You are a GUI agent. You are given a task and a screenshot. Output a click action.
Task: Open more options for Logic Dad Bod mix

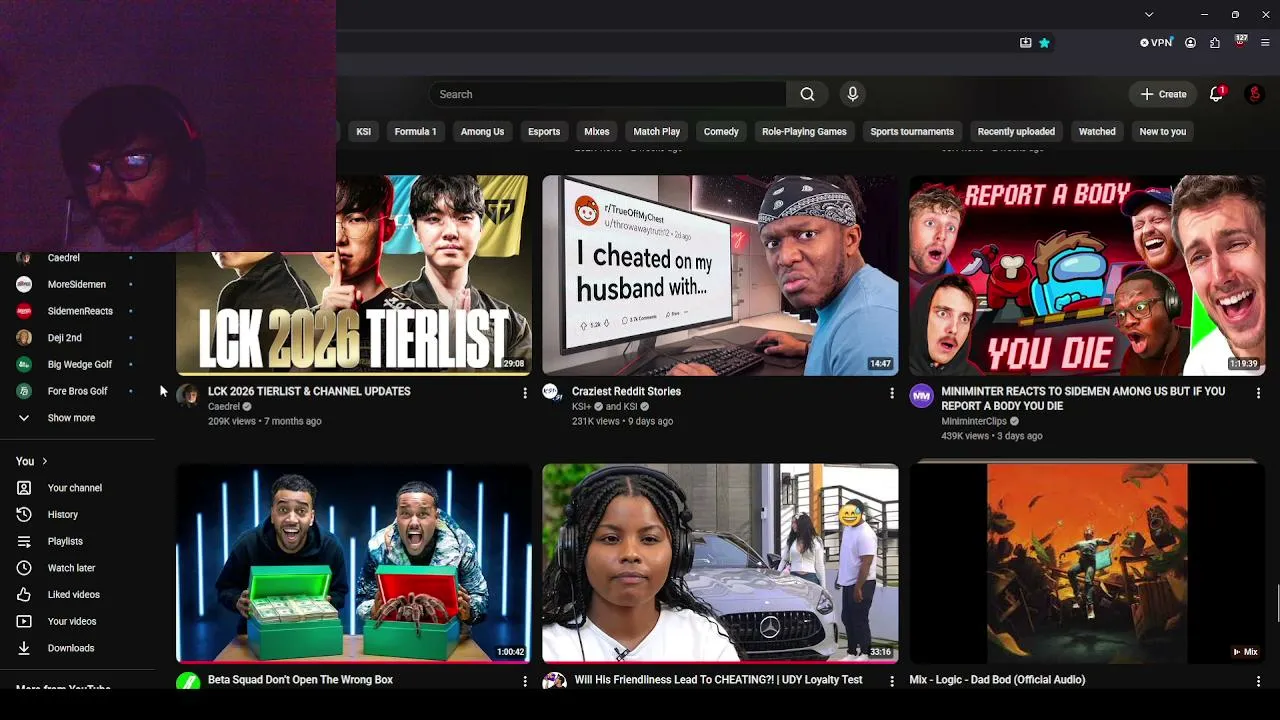coord(1258,681)
